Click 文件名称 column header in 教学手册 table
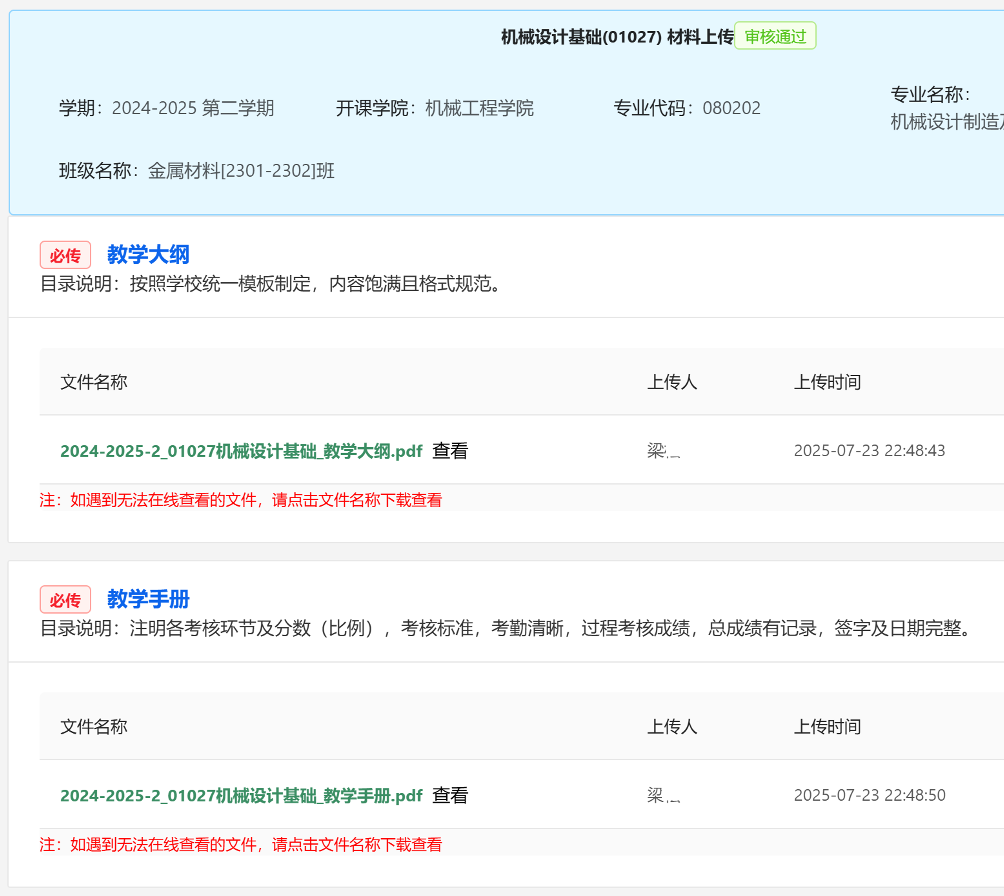1004x896 pixels. [94, 727]
